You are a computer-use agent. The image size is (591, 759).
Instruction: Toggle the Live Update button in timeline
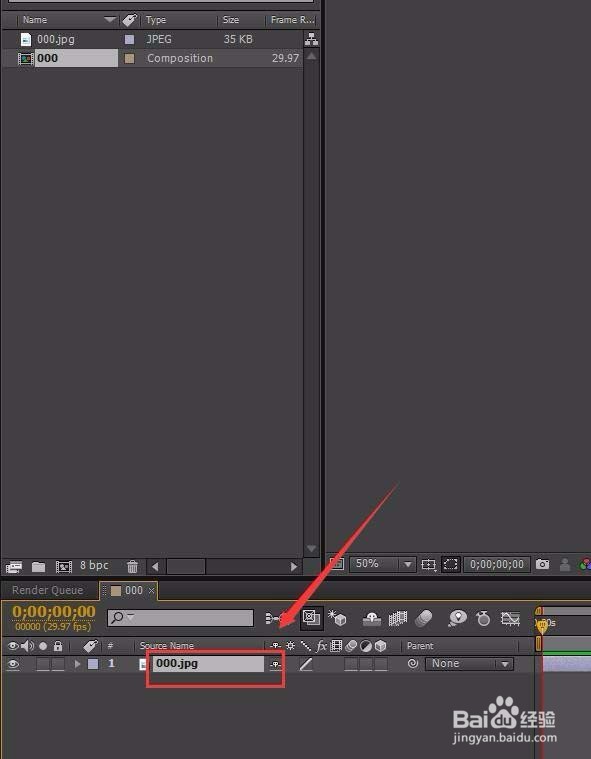(x=311, y=618)
